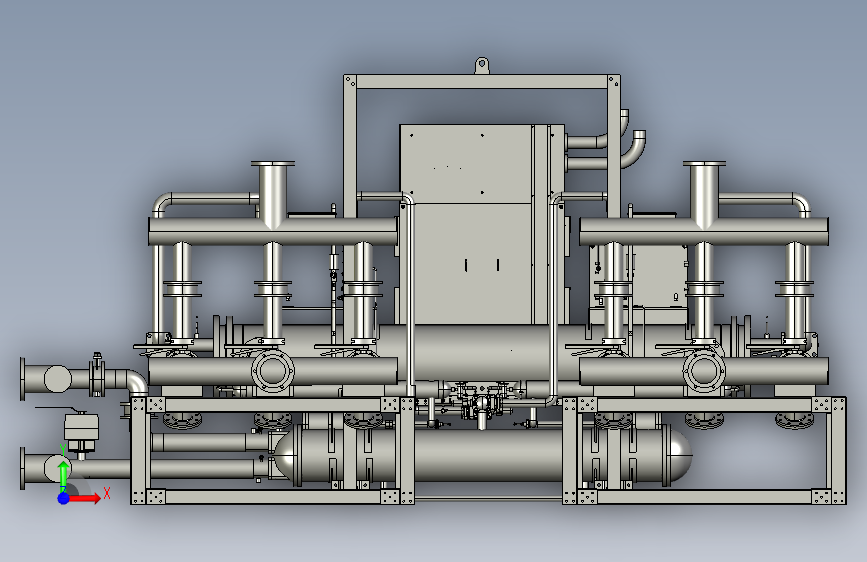Select the valve actuator box at lower left
867x562 pixels.
[81, 427]
